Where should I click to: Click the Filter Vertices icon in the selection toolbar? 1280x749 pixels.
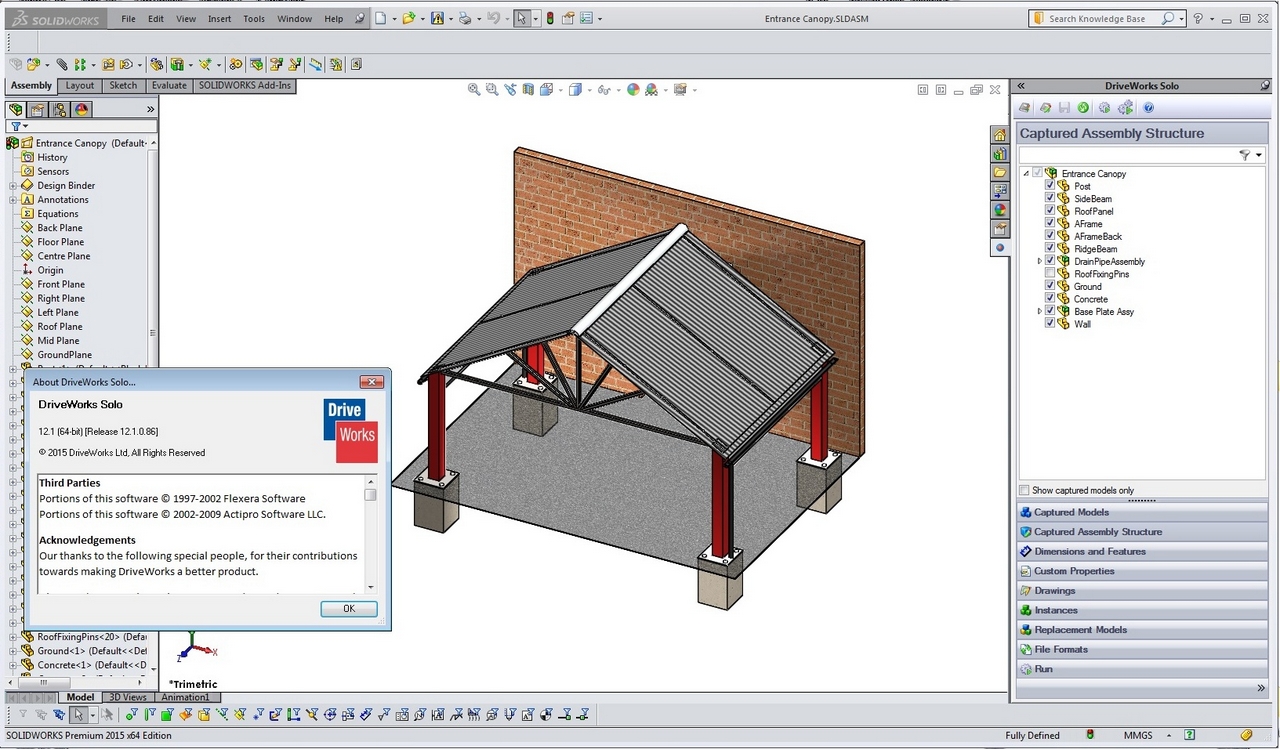132,714
